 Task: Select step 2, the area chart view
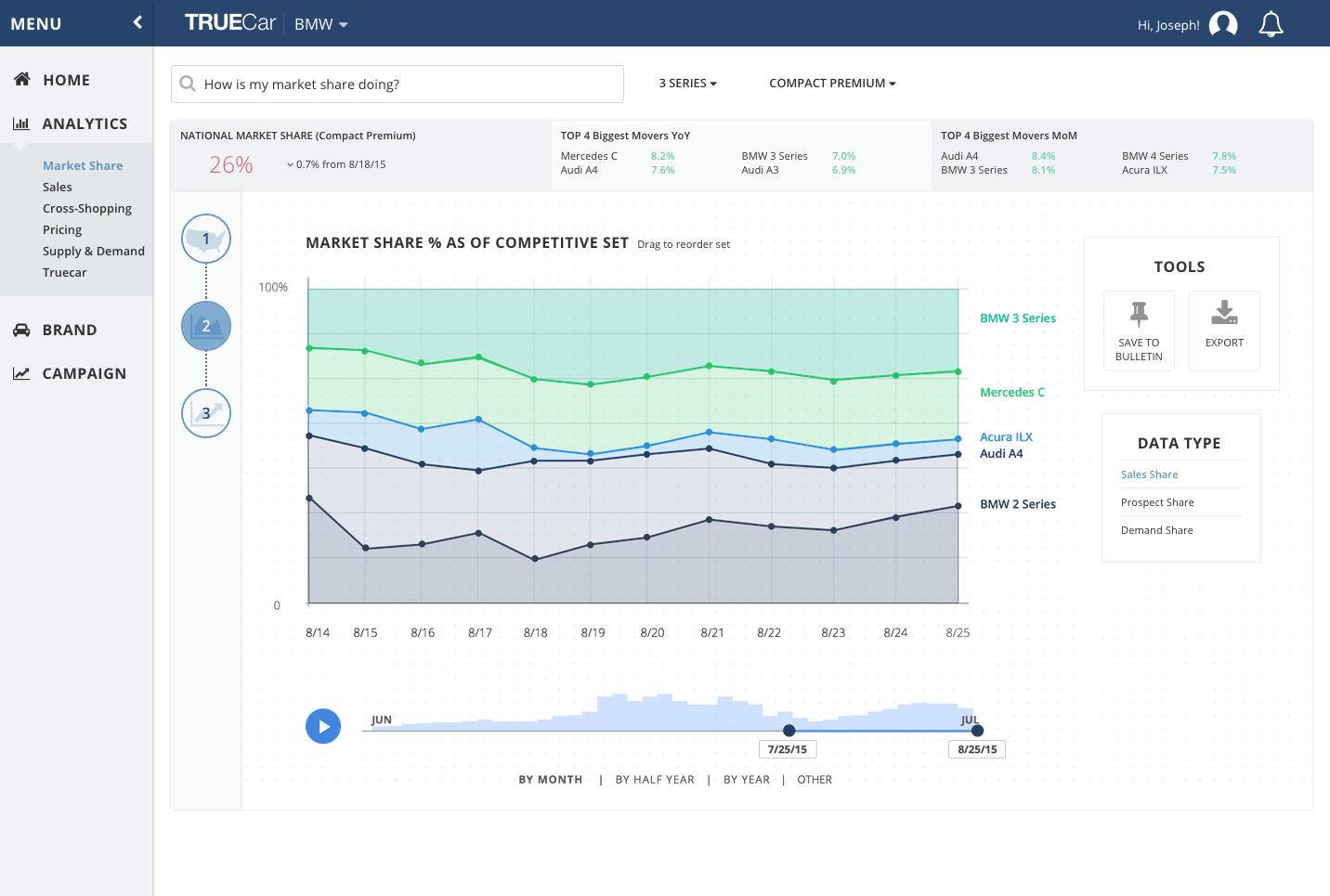coord(206,326)
